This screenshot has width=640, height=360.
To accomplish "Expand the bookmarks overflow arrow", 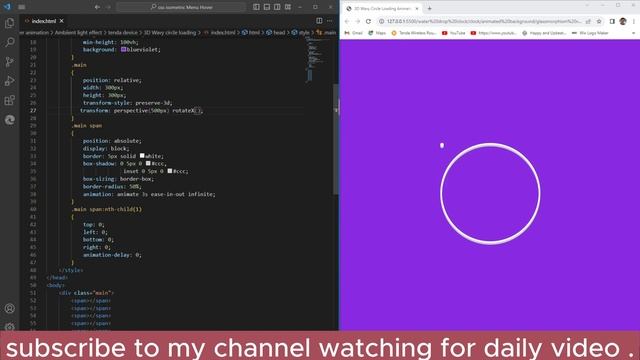I will [634, 33].
